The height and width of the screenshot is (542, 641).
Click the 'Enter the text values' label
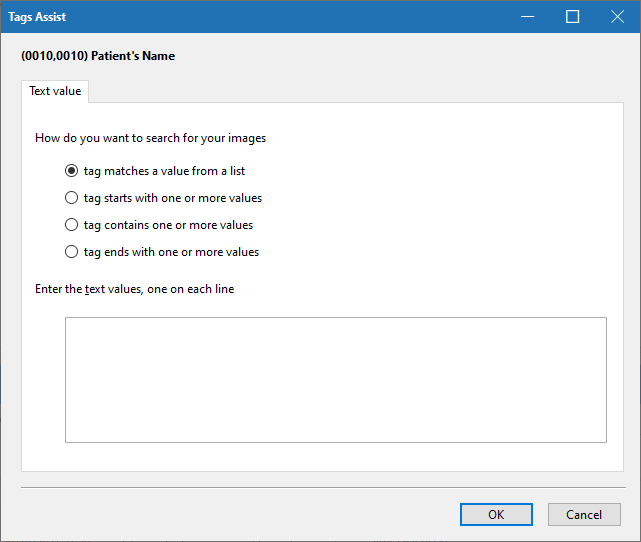(135, 289)
